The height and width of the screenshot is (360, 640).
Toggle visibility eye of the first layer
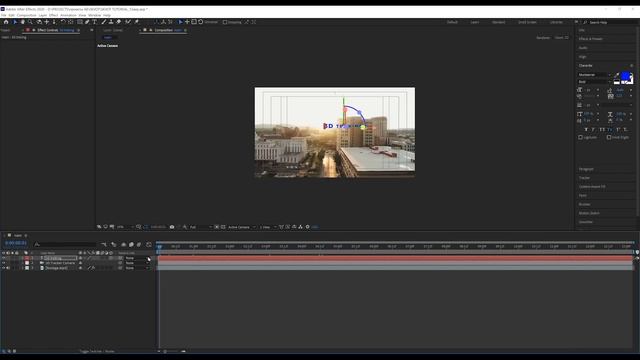(4, 258)
